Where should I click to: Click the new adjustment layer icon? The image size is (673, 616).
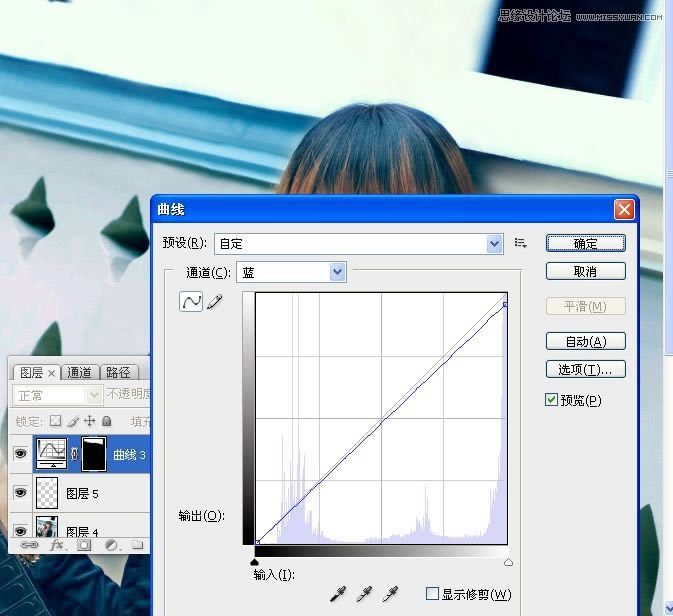(111, 546)
